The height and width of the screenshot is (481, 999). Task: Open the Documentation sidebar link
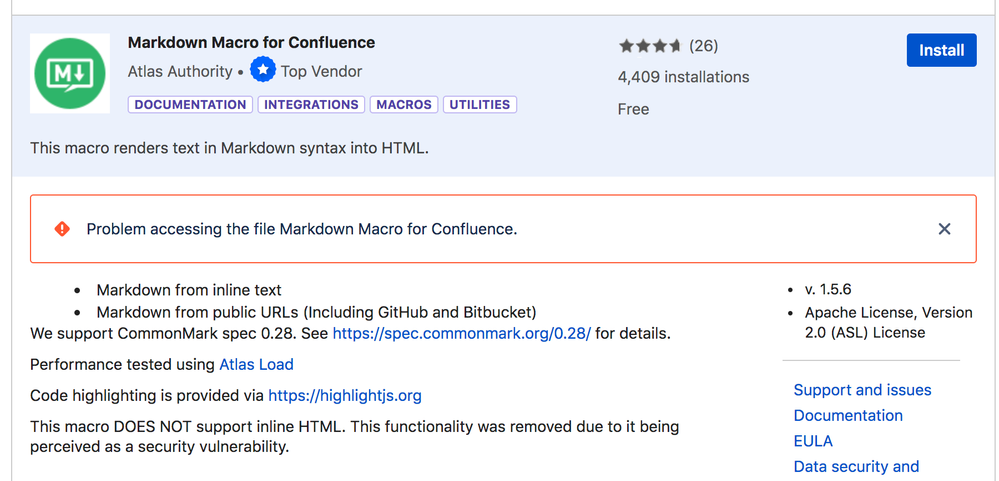pos(848,415)
